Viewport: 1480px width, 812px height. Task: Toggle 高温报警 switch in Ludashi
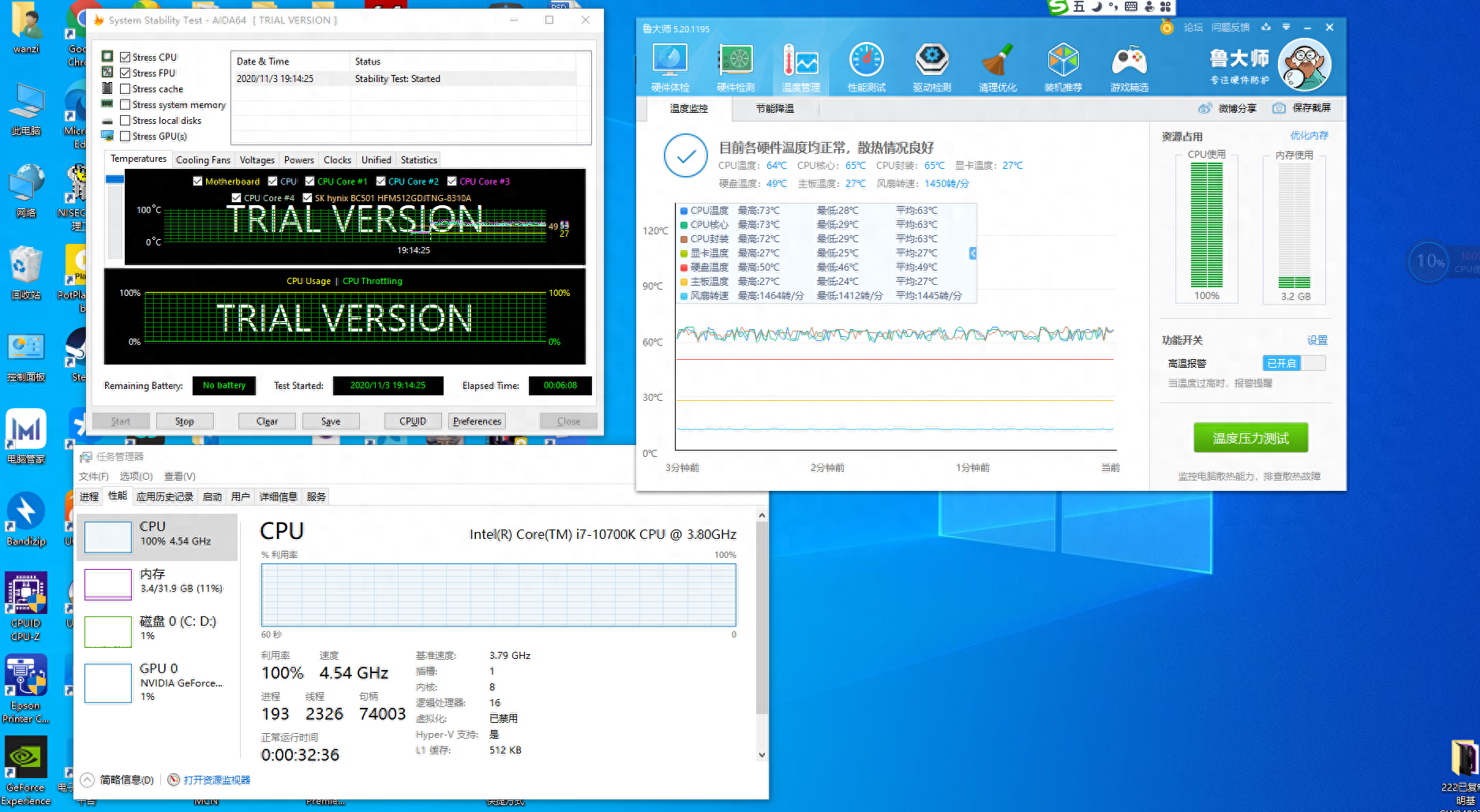point(1294,363)
